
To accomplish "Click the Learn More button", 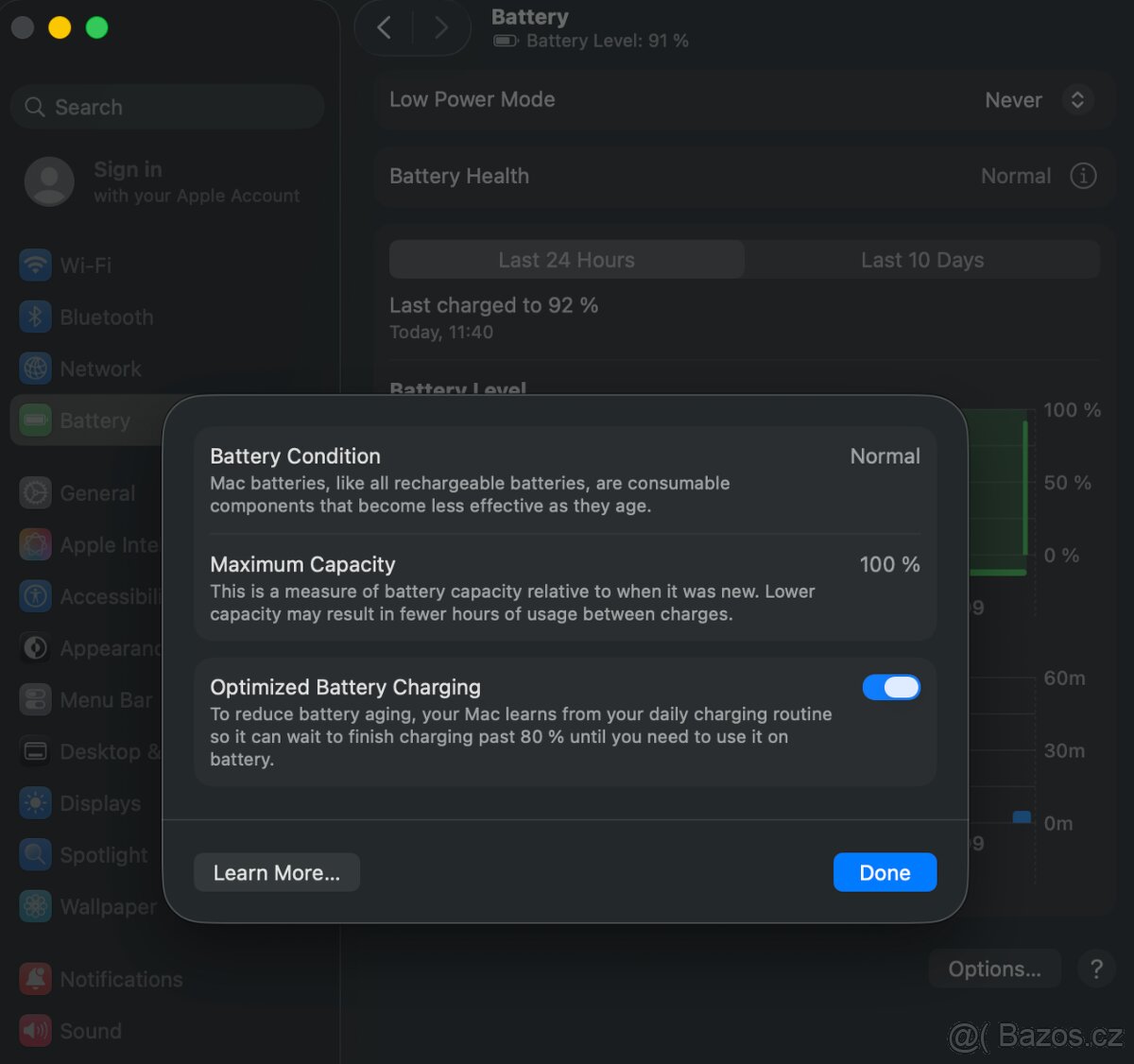I will coord(276,872).
